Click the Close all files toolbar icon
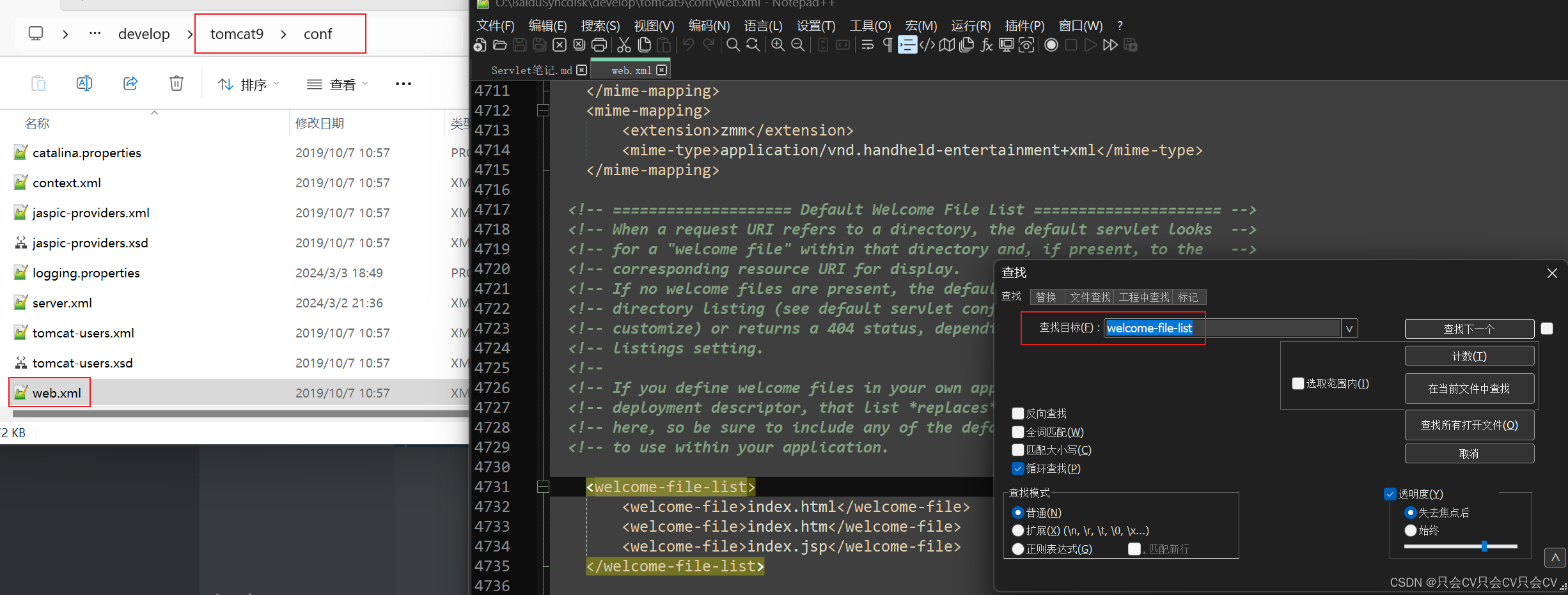The width and height of the screenshot is (1568, 595). (579, 45)
